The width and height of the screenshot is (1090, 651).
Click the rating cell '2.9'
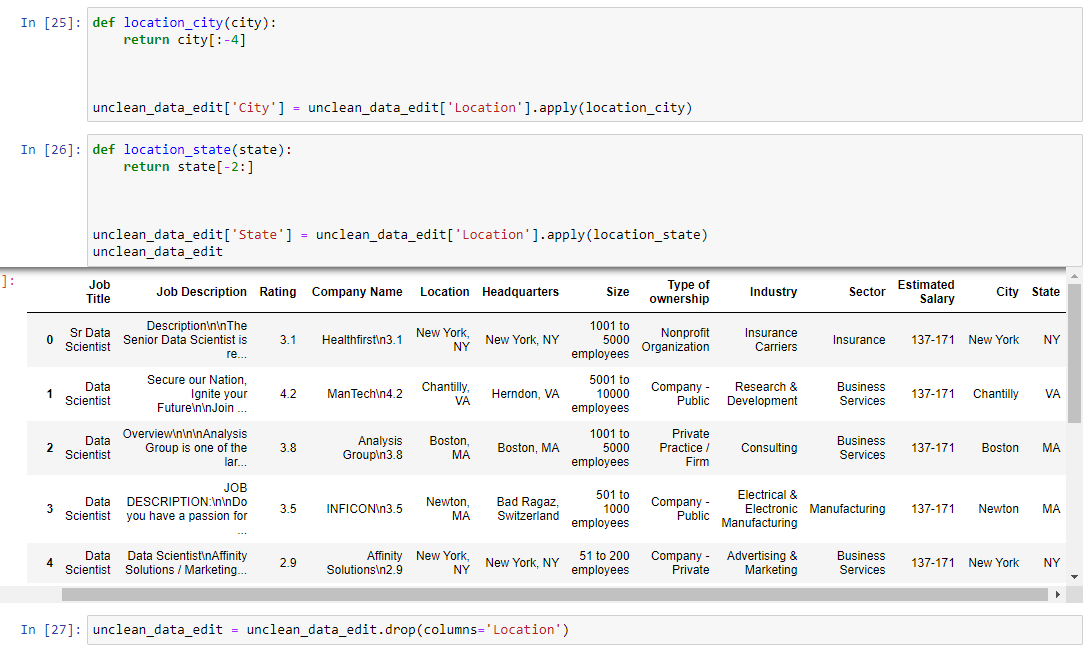tap(288, 563)
